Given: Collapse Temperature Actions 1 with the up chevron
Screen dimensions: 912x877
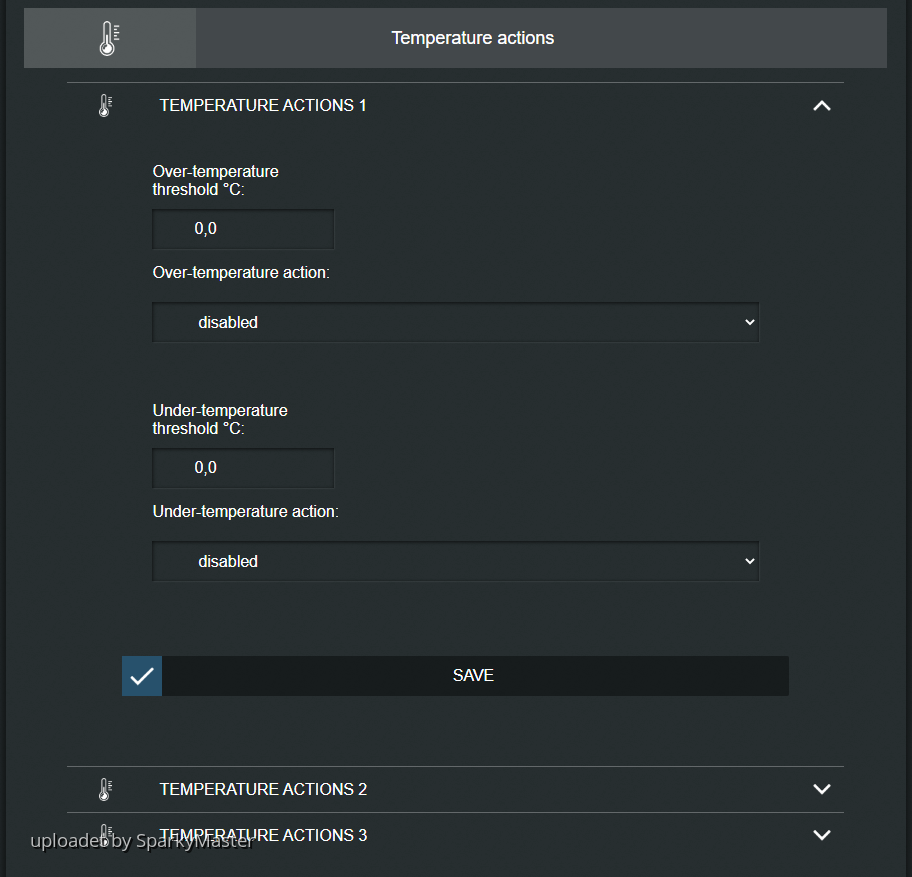Looking at the screenshot, I should point(822,105).
